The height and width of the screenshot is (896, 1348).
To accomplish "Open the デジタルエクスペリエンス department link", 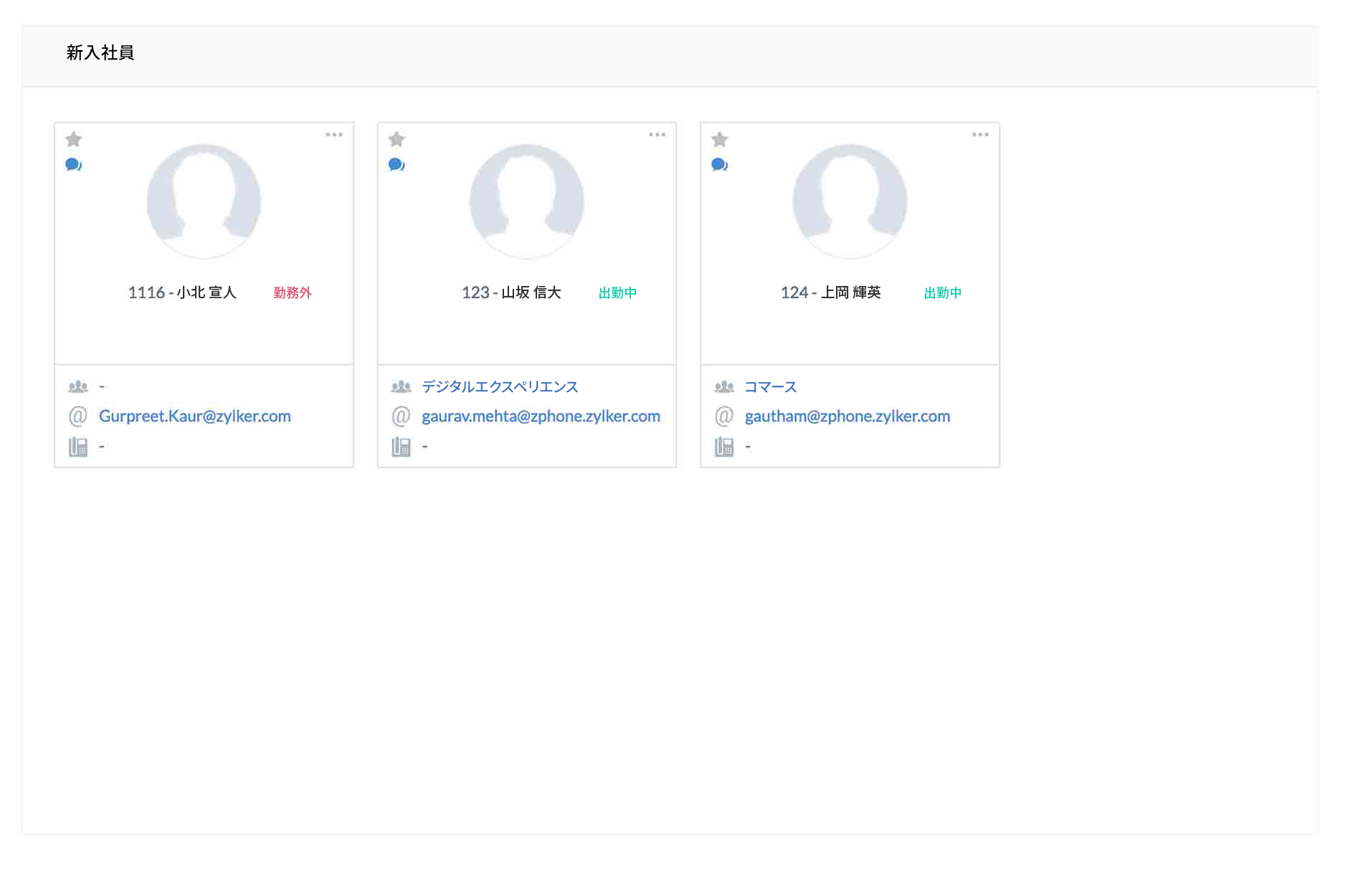I will (x=499, y=386).
